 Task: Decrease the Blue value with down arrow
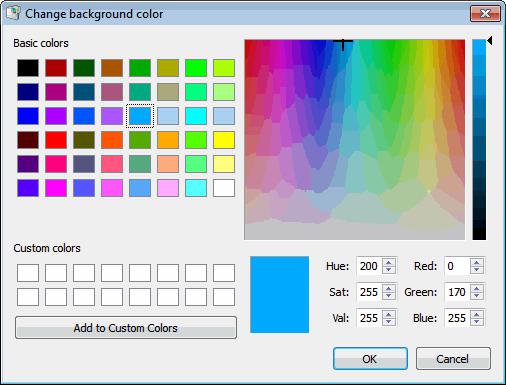tap(477, 322)
